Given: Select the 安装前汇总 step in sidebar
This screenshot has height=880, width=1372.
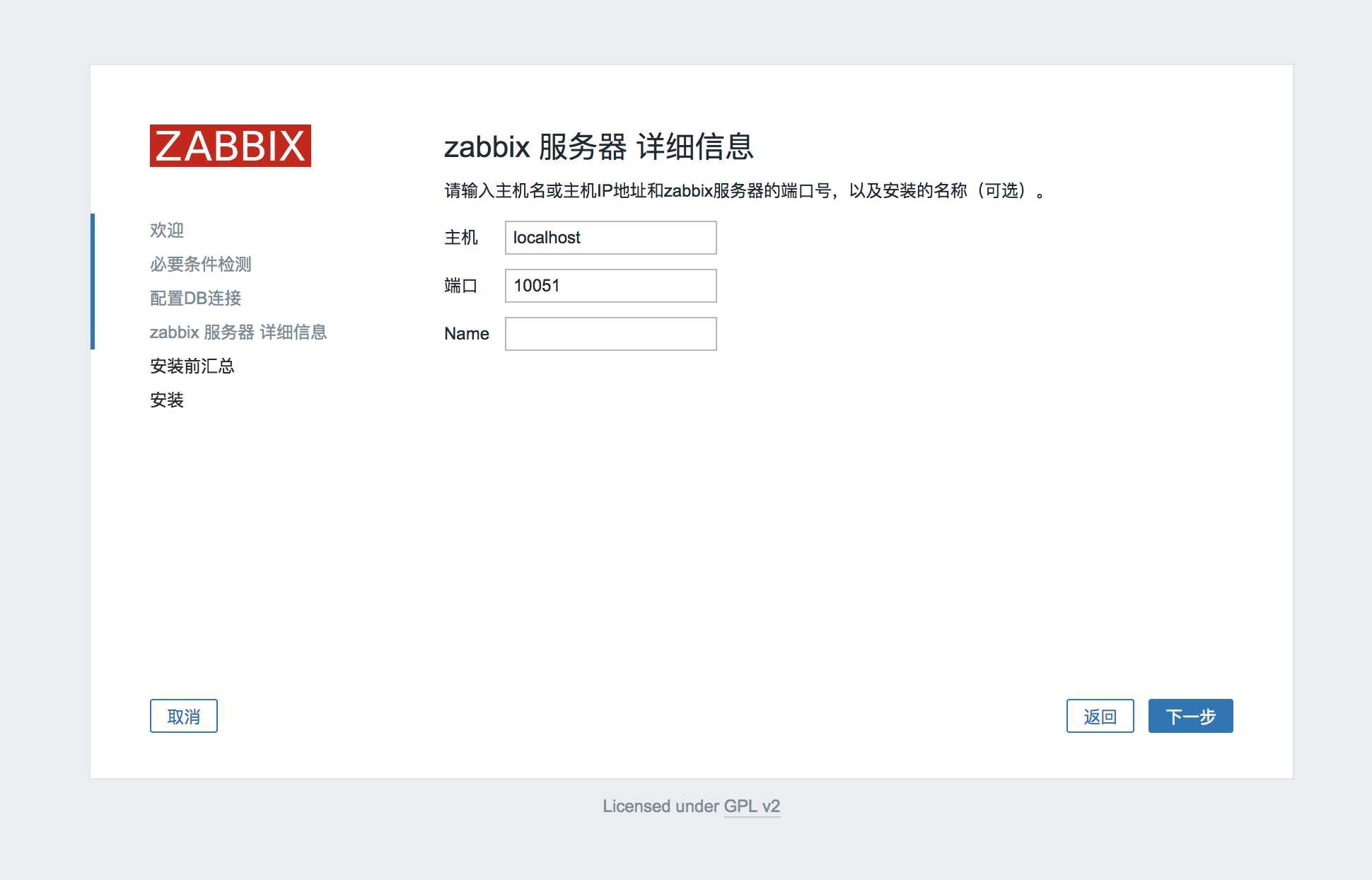Looking at the screenshot, I should point(192,366).
